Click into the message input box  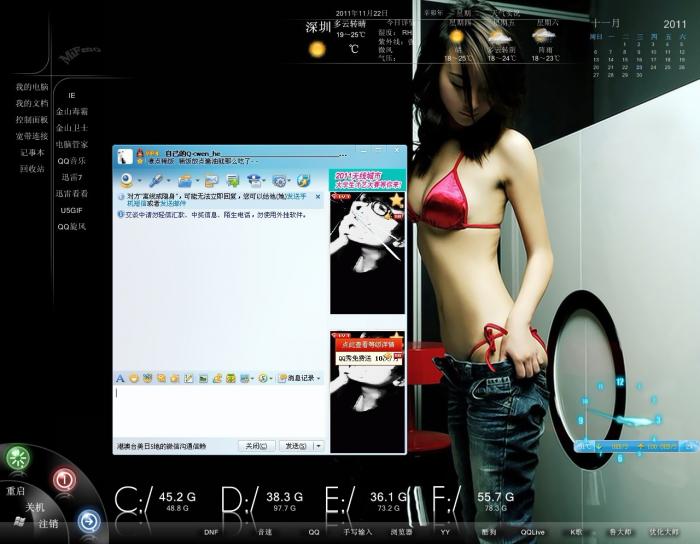[x=219, y=411]
